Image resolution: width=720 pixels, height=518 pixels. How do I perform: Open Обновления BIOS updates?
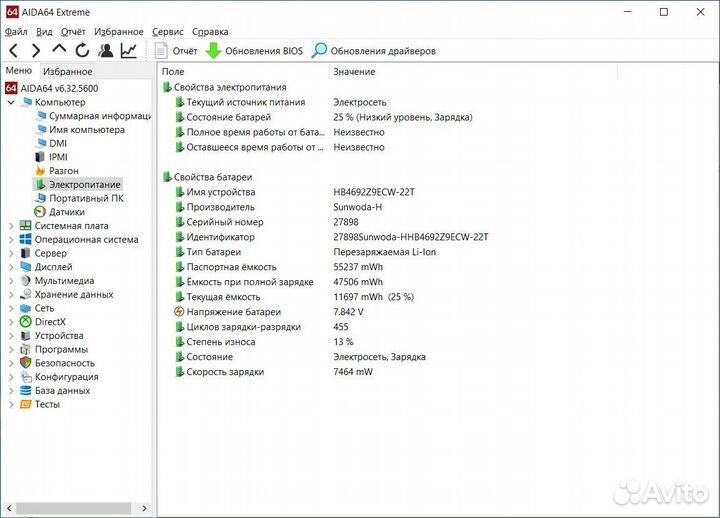254,51
